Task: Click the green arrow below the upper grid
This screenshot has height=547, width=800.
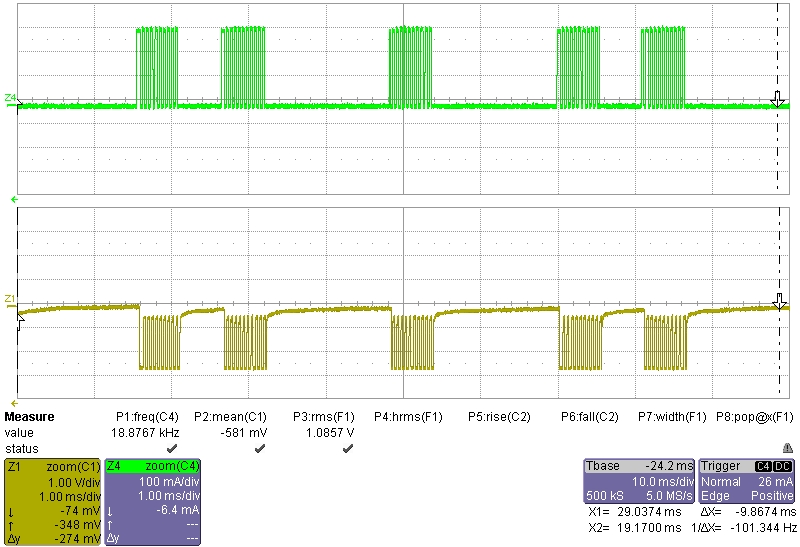Action: [14, 200]
